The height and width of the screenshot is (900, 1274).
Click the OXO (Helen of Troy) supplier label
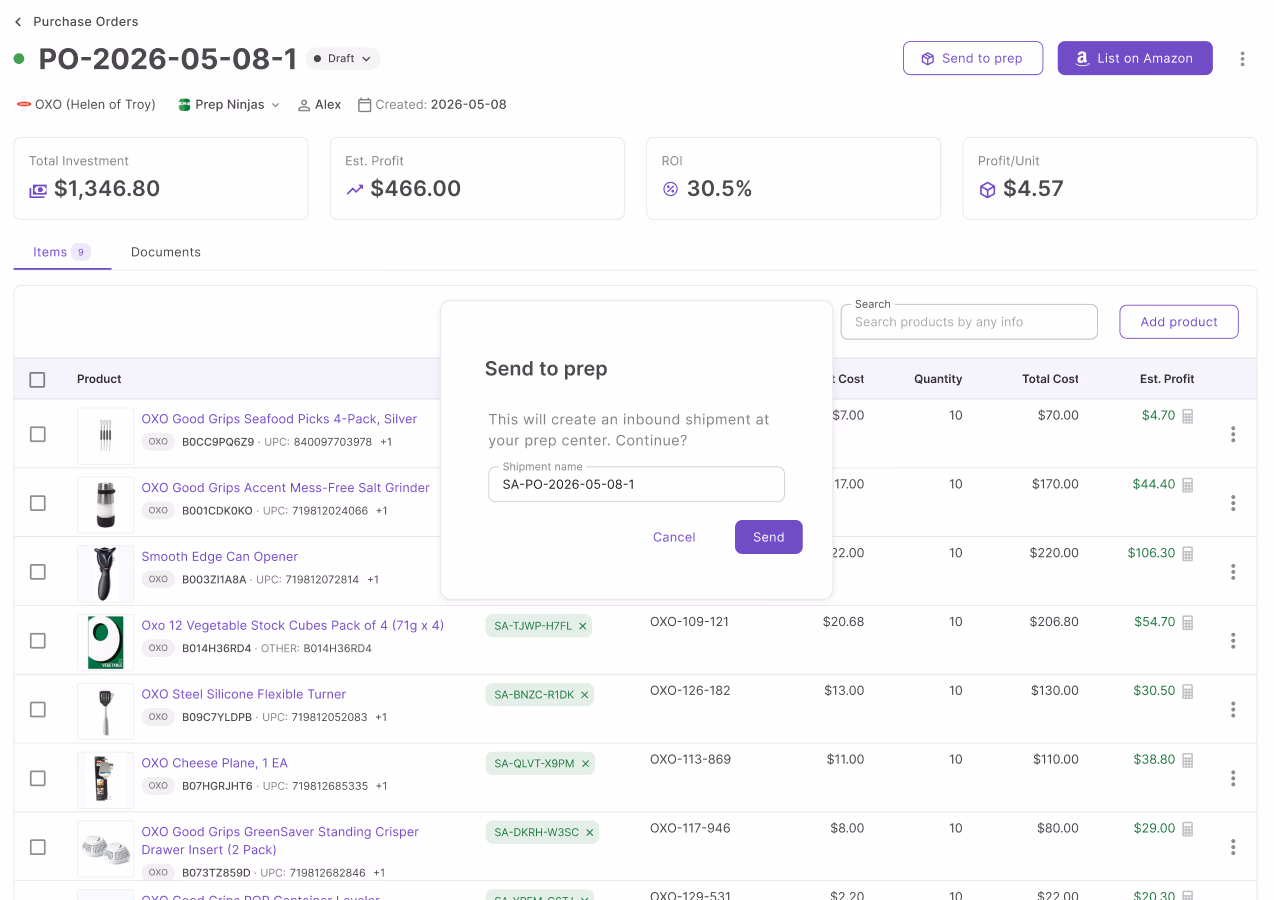(86, 105)
